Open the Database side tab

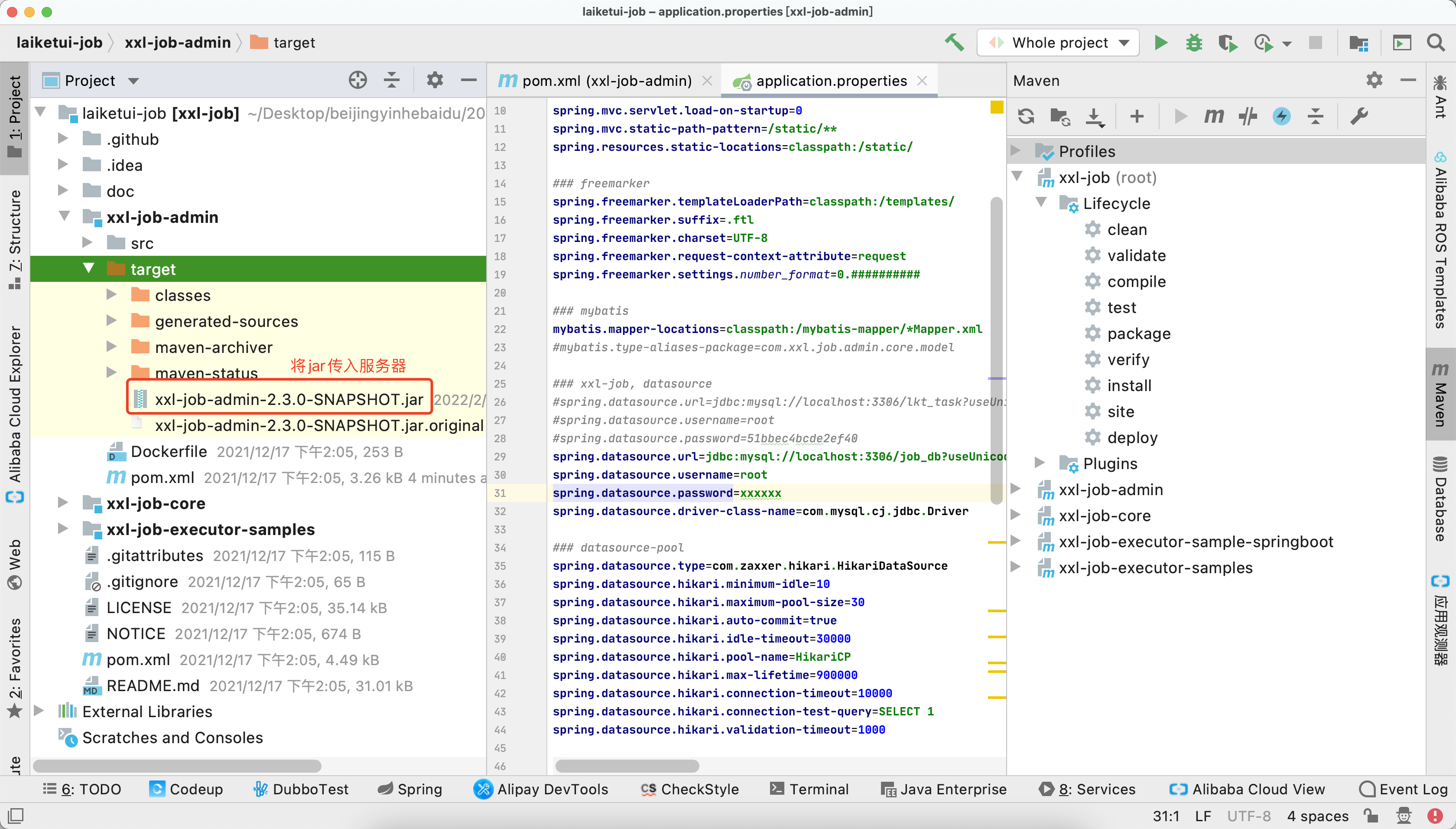click(x=1440, y=500)
